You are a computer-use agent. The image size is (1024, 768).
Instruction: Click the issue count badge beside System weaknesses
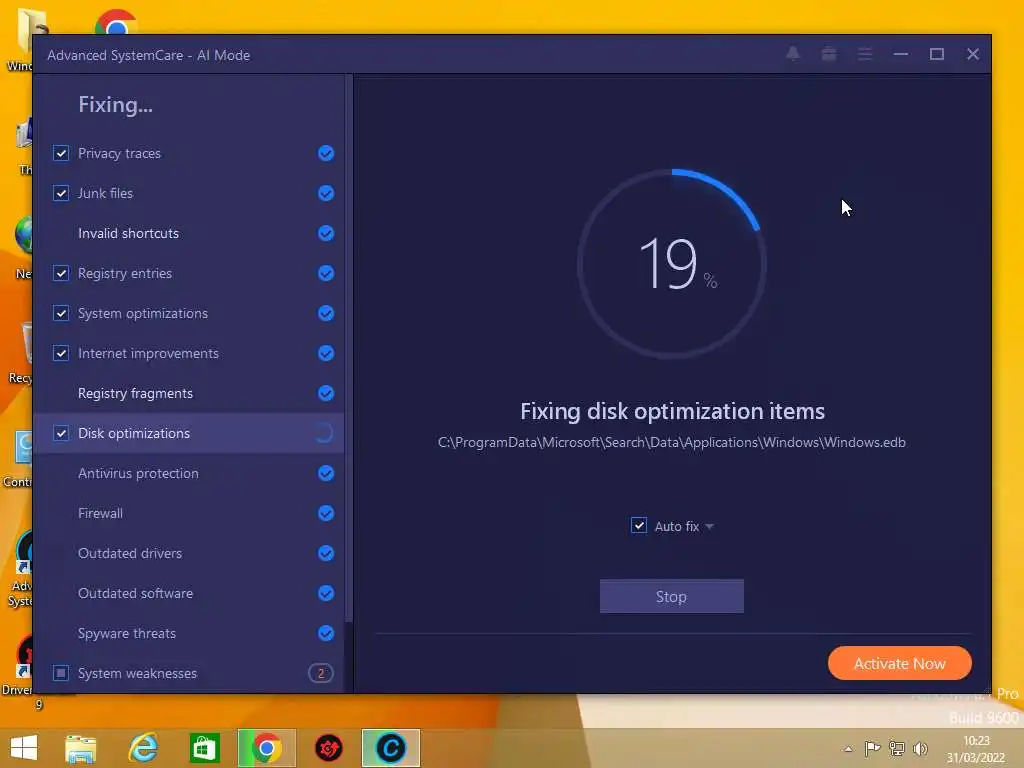point(321,673)
